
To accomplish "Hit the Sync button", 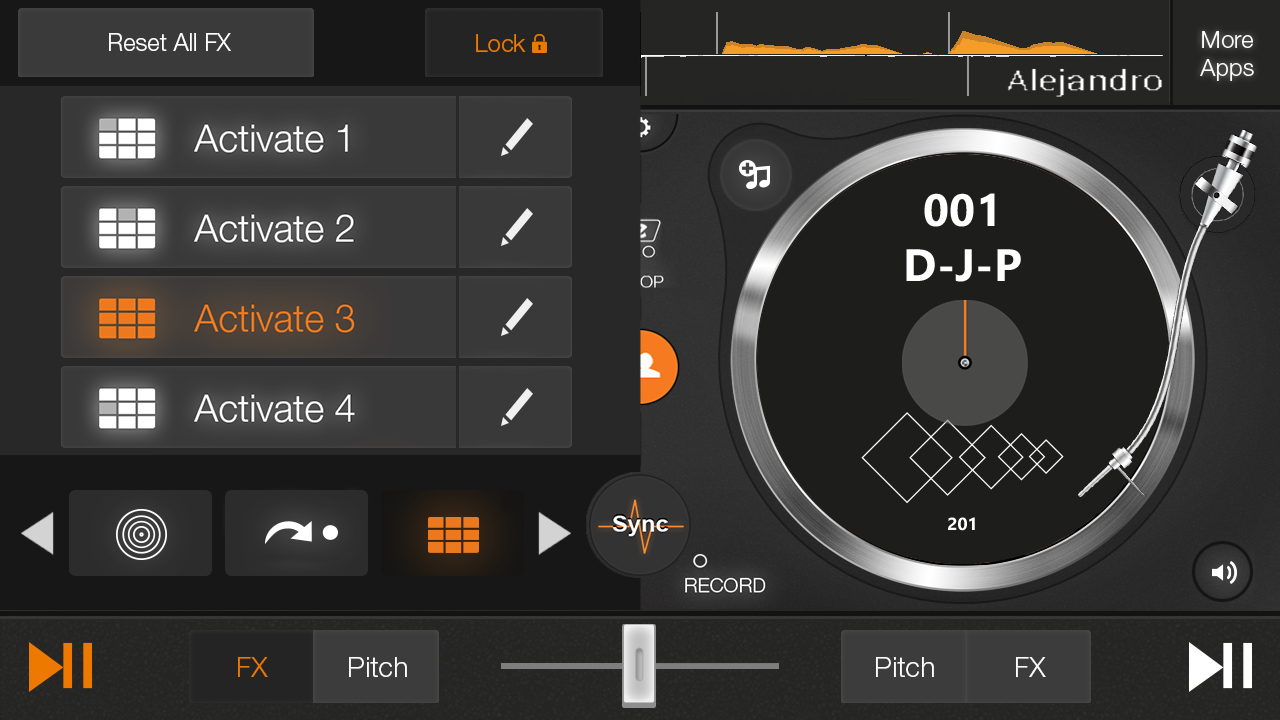I will point(639,525).
